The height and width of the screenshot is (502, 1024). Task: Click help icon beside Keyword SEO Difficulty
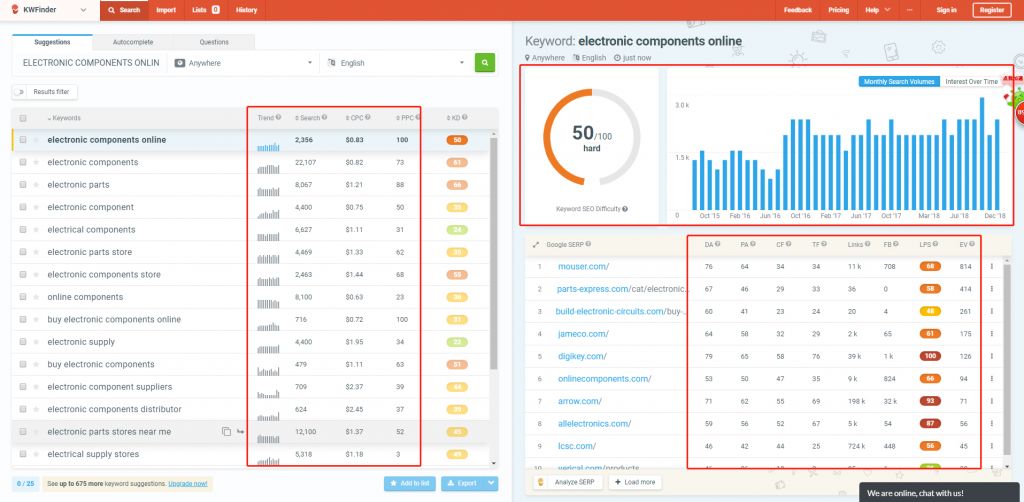coord(625,209)
